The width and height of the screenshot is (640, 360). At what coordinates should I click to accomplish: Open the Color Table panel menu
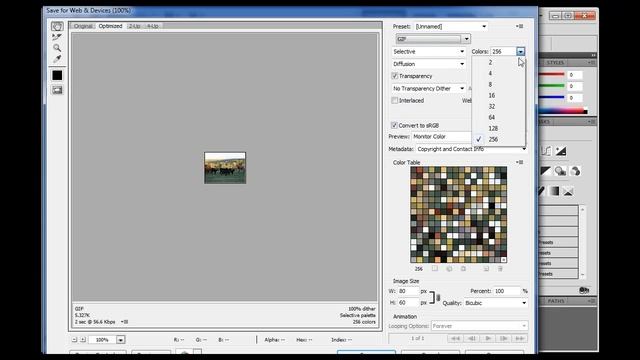pos(520,162)
